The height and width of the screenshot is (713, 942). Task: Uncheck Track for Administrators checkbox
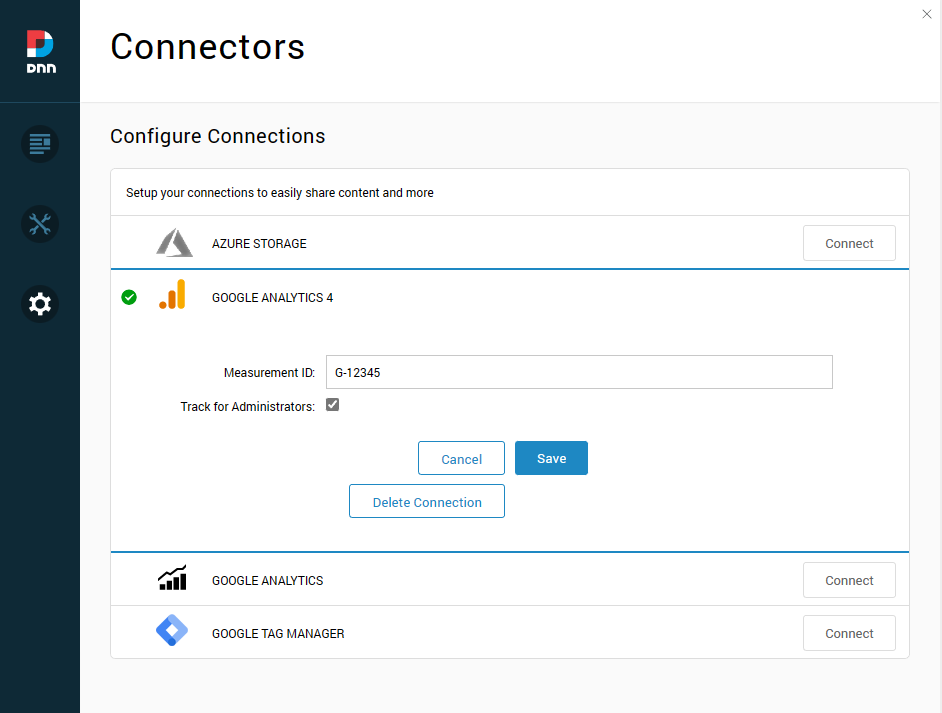pos(333,405)
